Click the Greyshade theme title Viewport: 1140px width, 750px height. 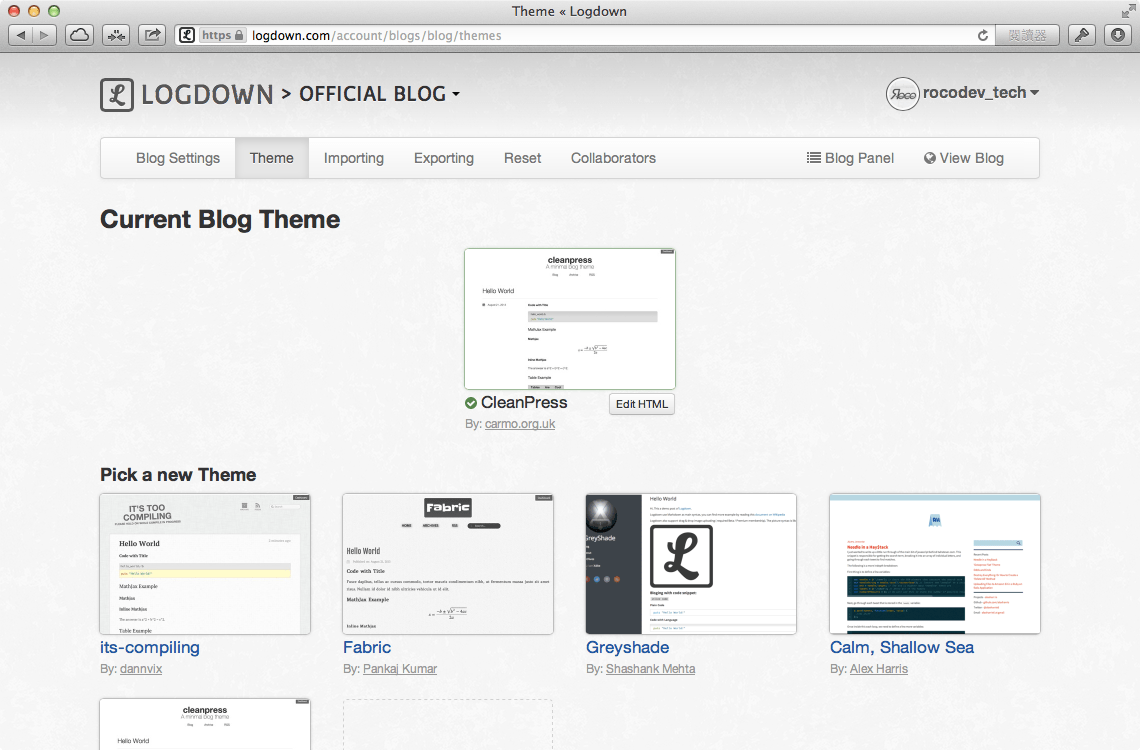tap(627, 648)
